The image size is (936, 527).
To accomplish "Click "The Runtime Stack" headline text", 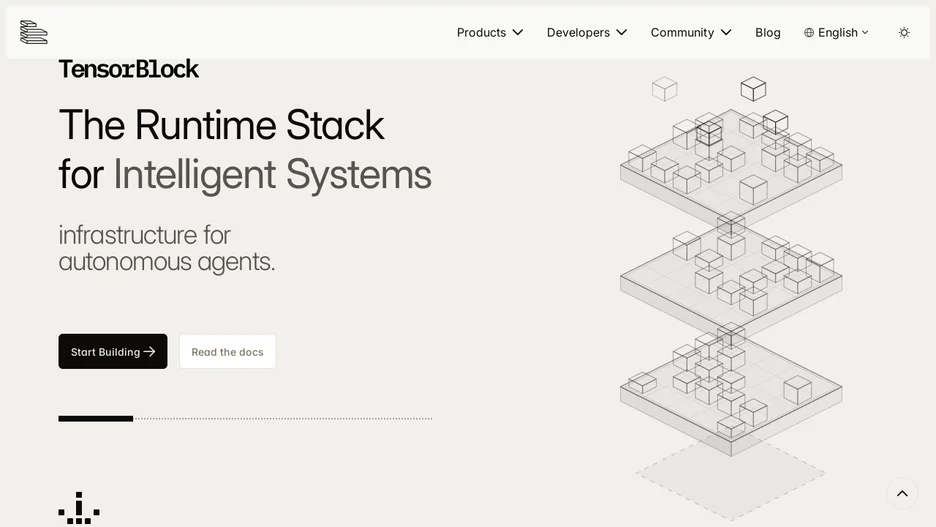I will (x=221, y=125).
